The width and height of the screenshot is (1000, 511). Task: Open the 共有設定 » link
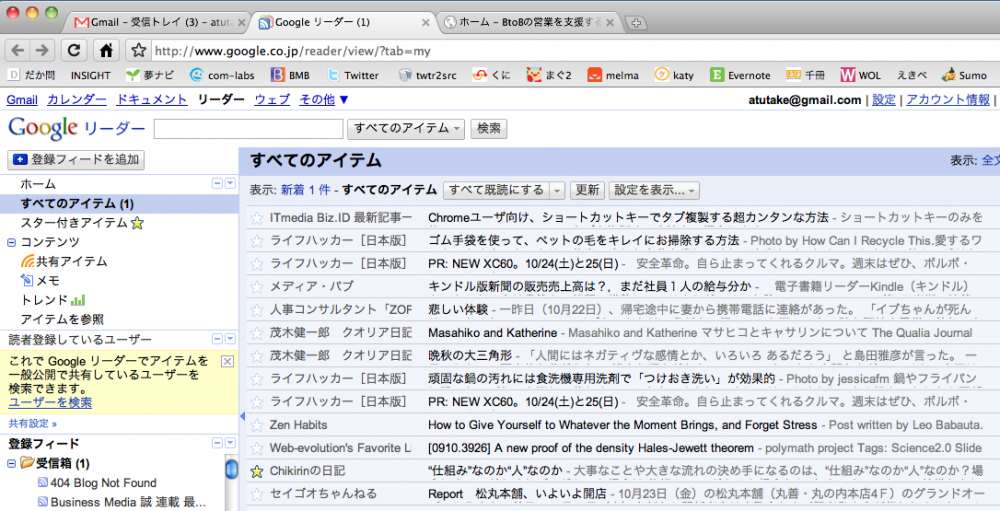pos(33,423)
